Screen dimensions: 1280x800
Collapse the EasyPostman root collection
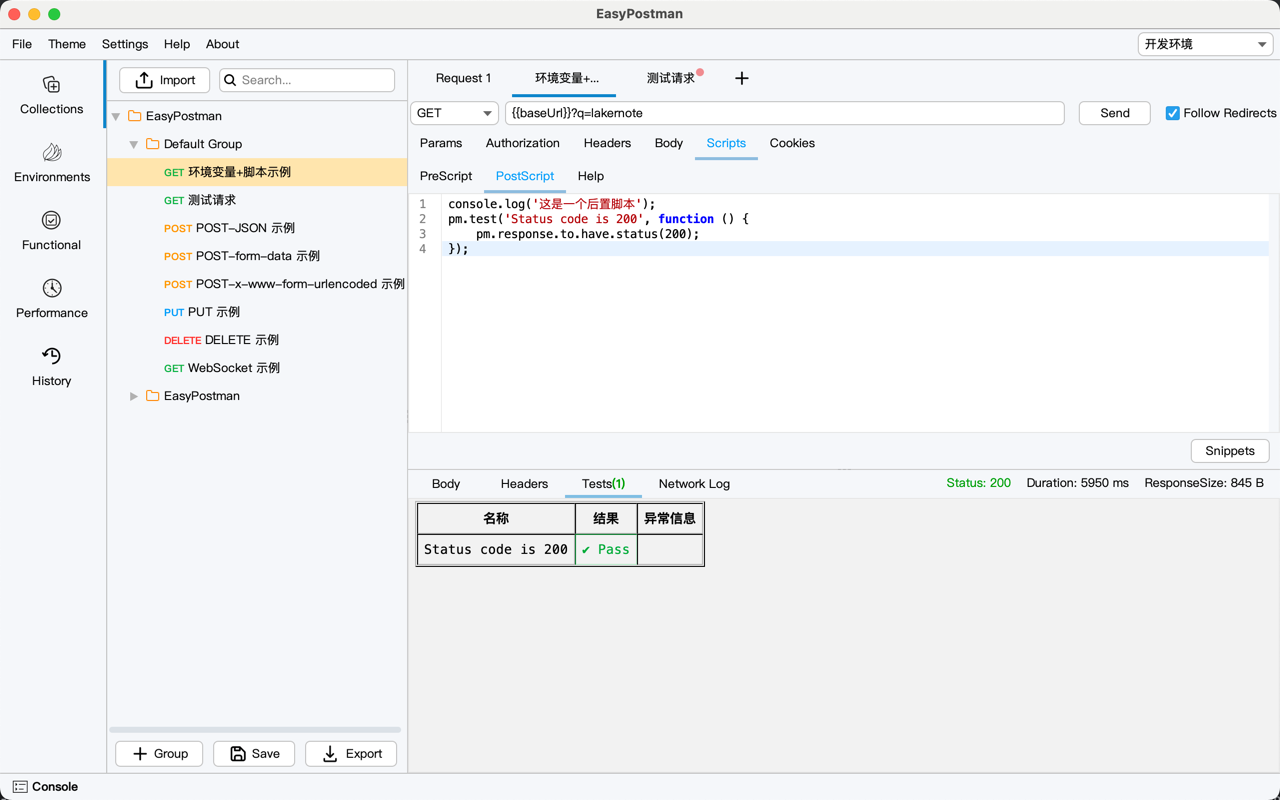pos(116,116)
